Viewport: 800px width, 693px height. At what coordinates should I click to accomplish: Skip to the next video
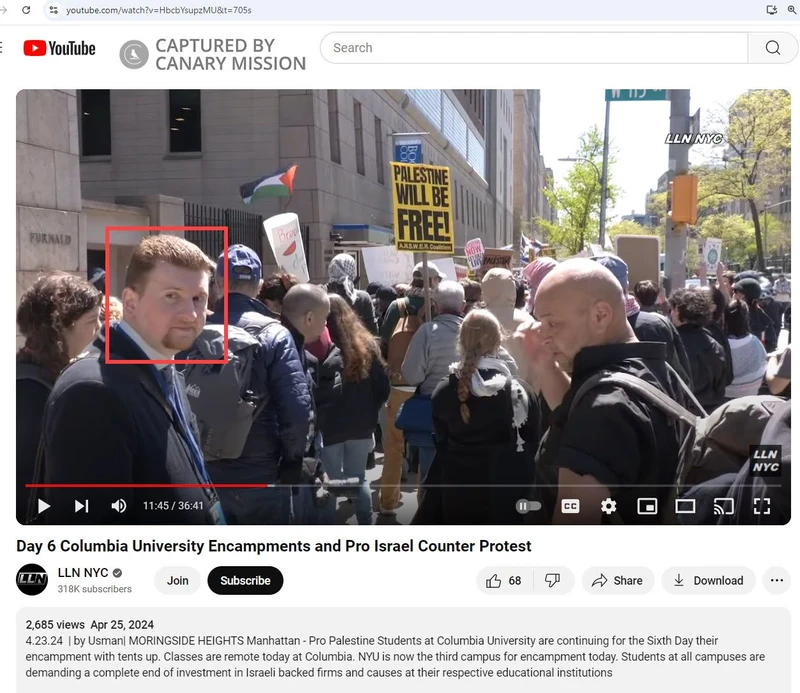pyautogui.click(x=81, y=506)
